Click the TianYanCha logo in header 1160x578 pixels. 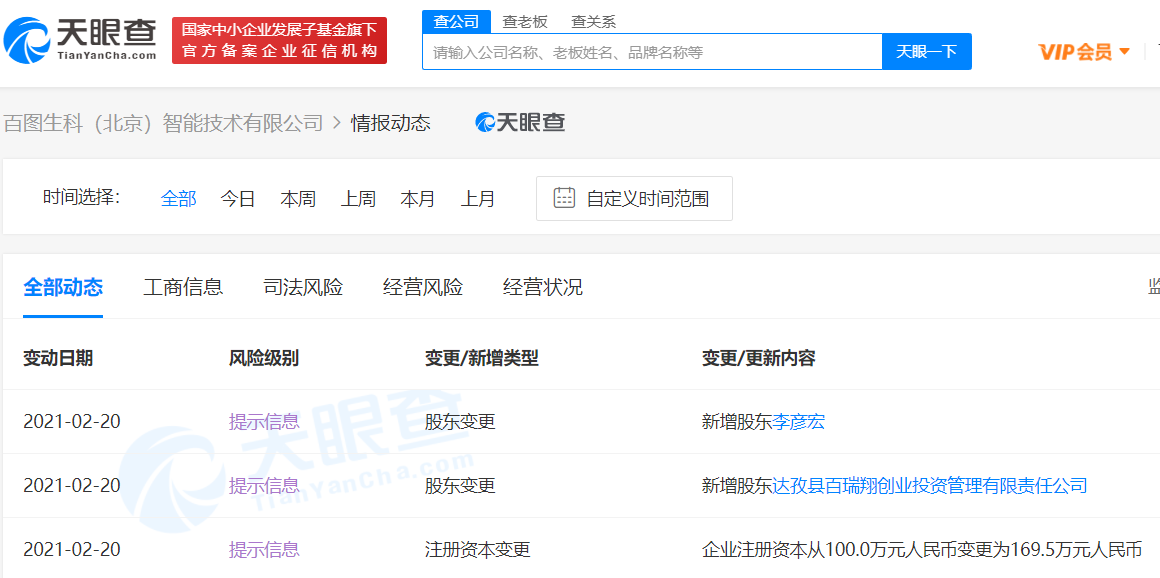[x=80, y=40]
